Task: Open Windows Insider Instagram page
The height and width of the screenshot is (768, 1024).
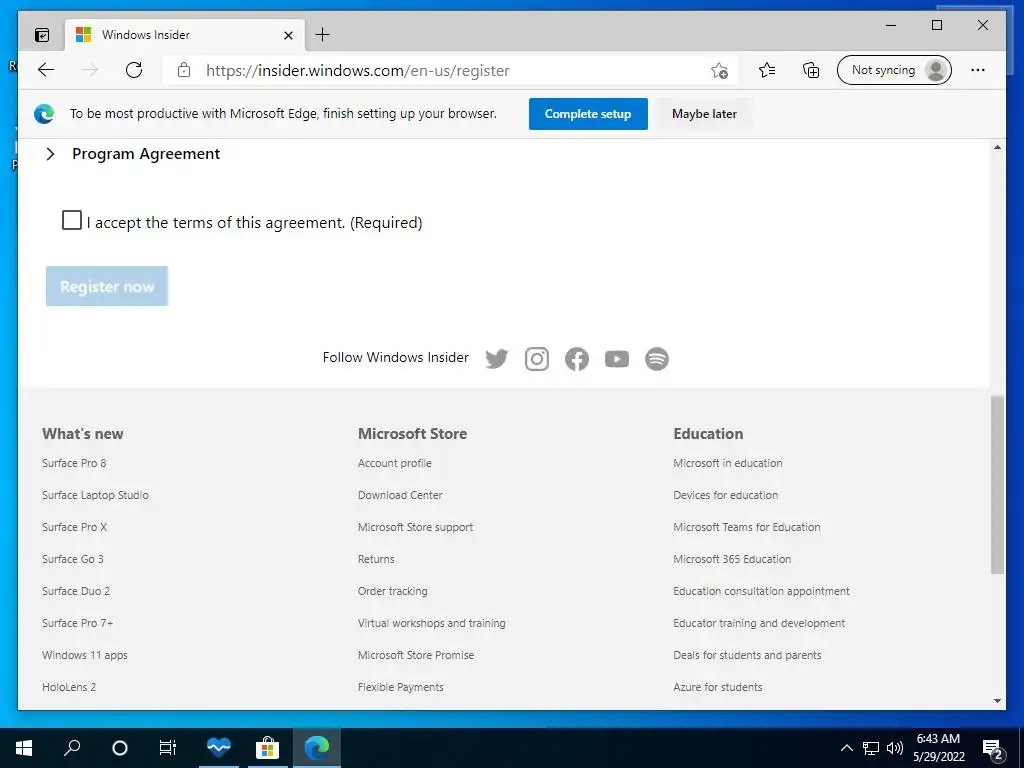Action: 537,359
